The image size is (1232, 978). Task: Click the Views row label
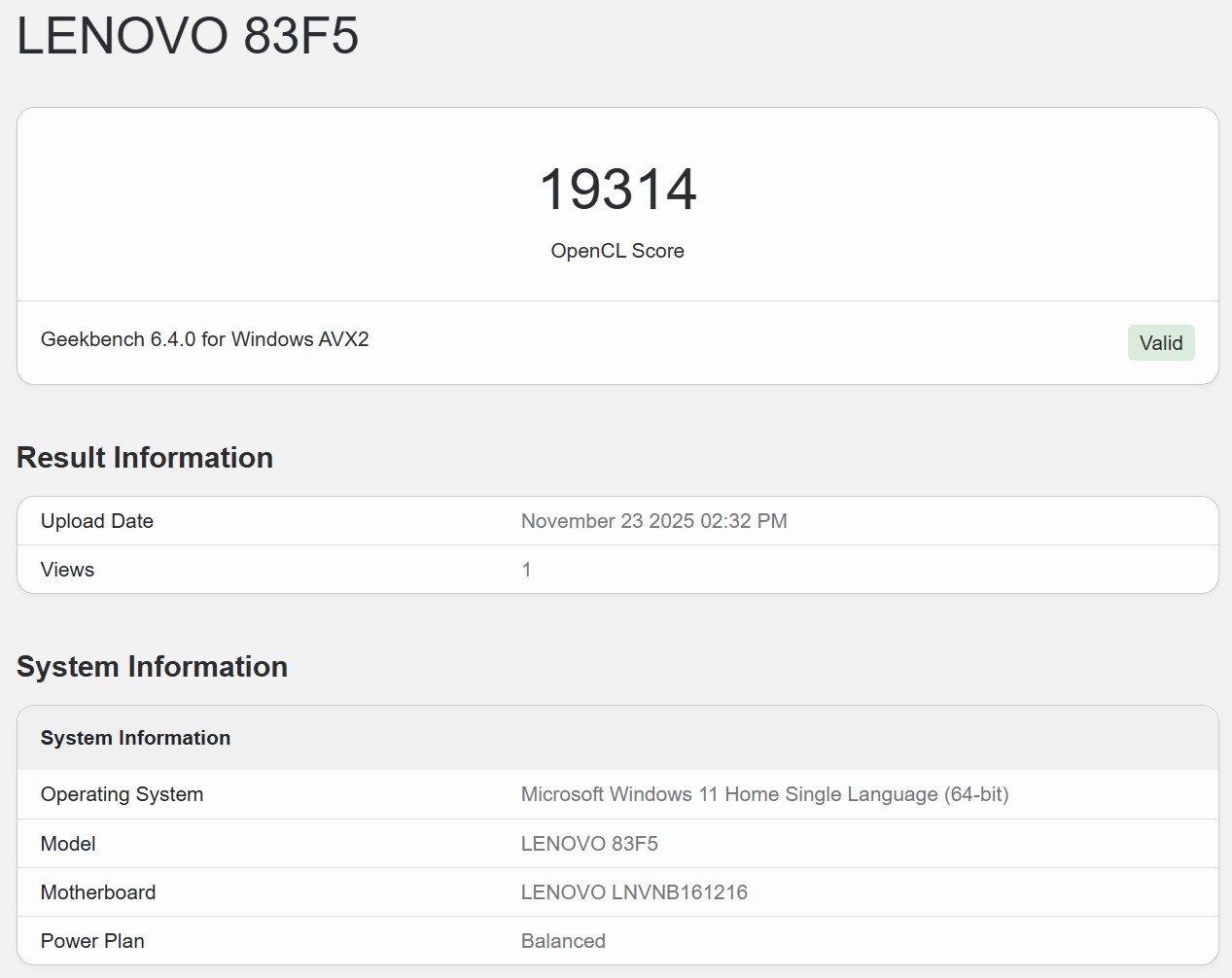click(66, 569)
